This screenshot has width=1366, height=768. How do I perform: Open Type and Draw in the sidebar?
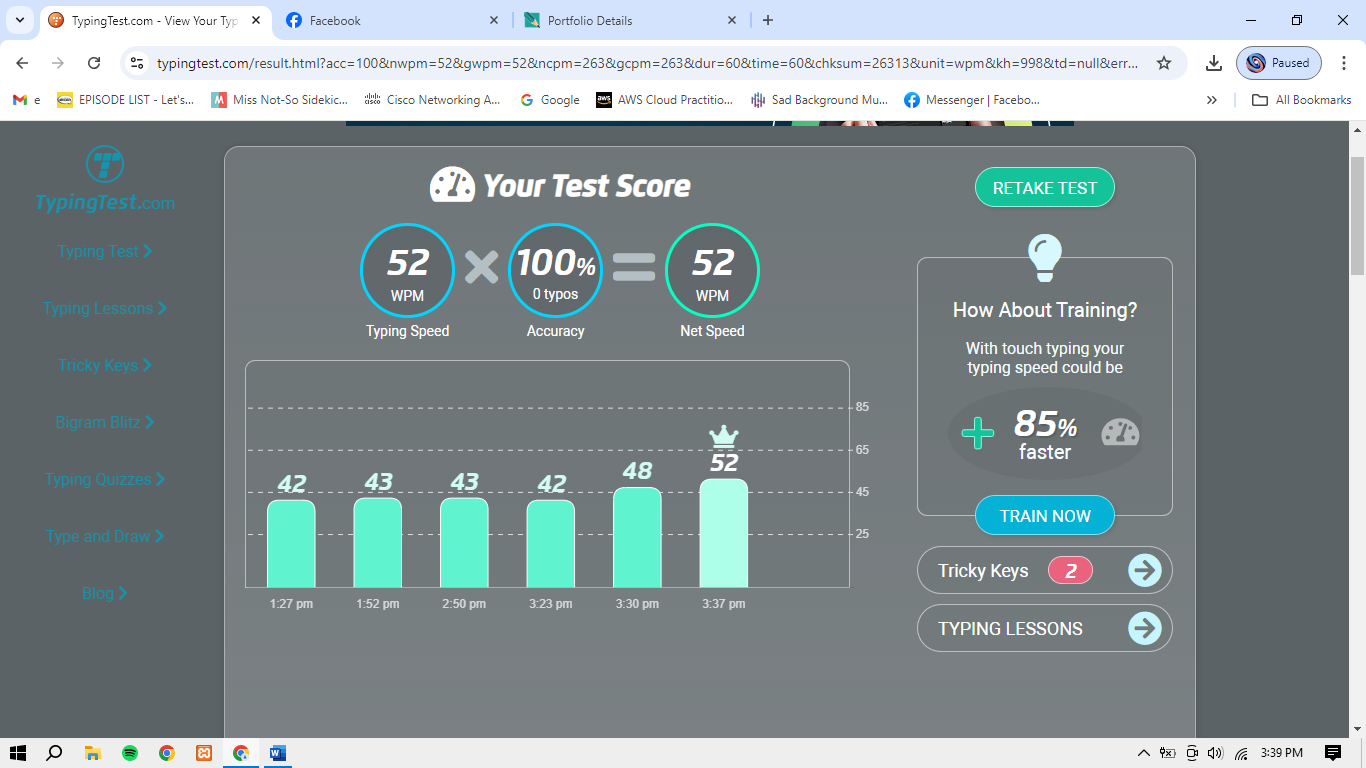[x=105, y=537]
